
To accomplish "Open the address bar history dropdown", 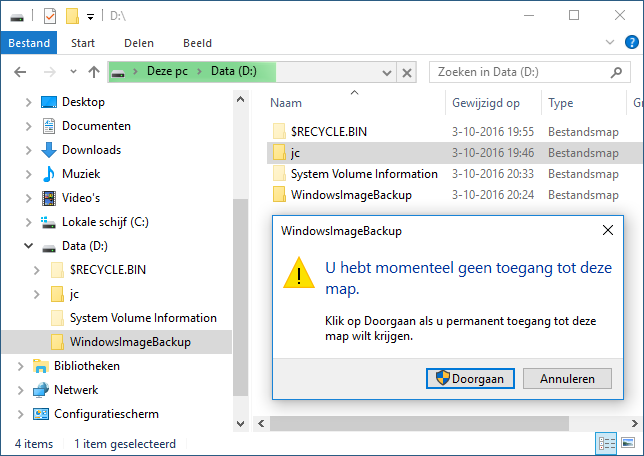I will (x=386, y=73).
